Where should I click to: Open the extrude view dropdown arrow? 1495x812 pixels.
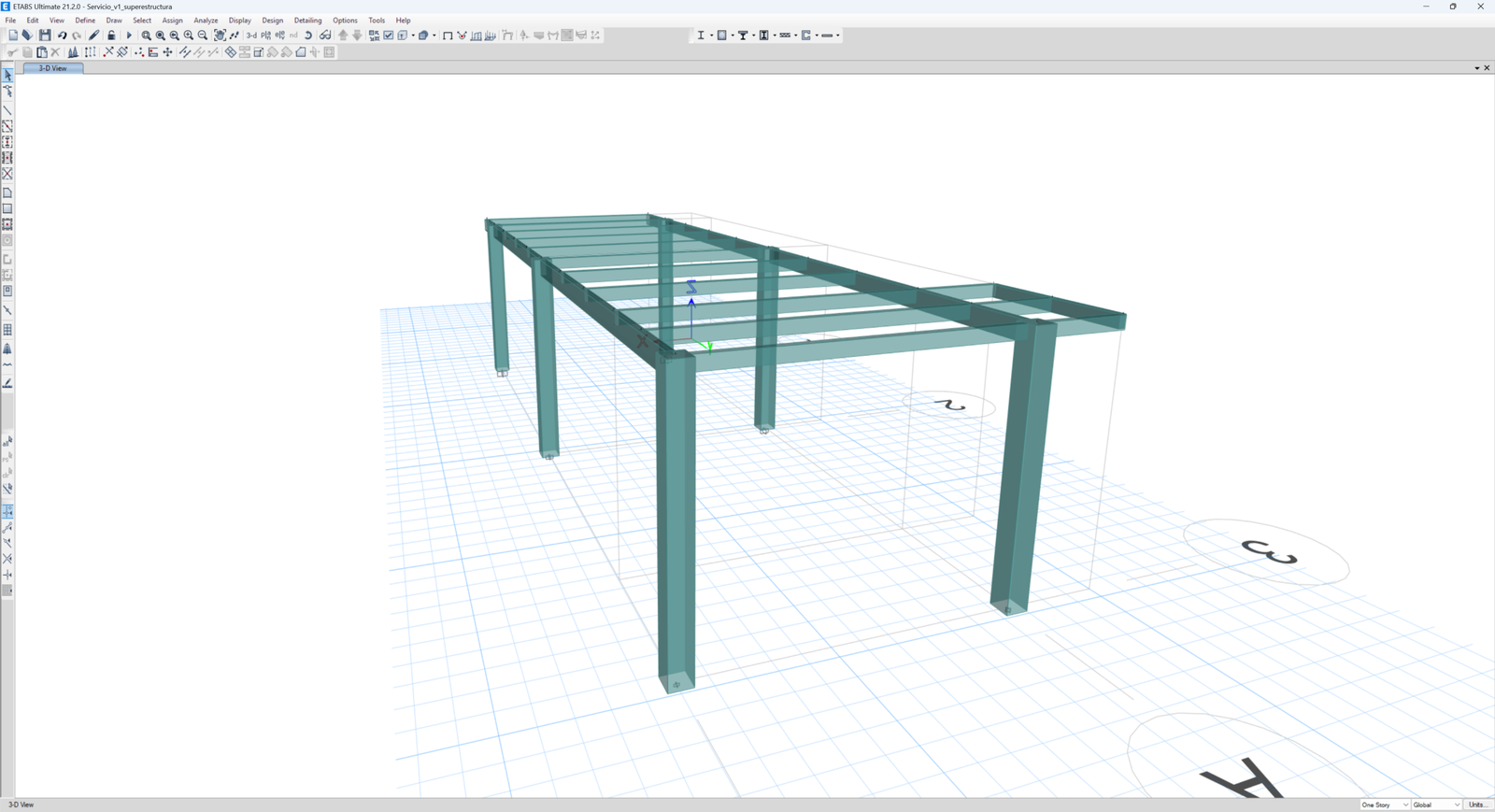434,36
